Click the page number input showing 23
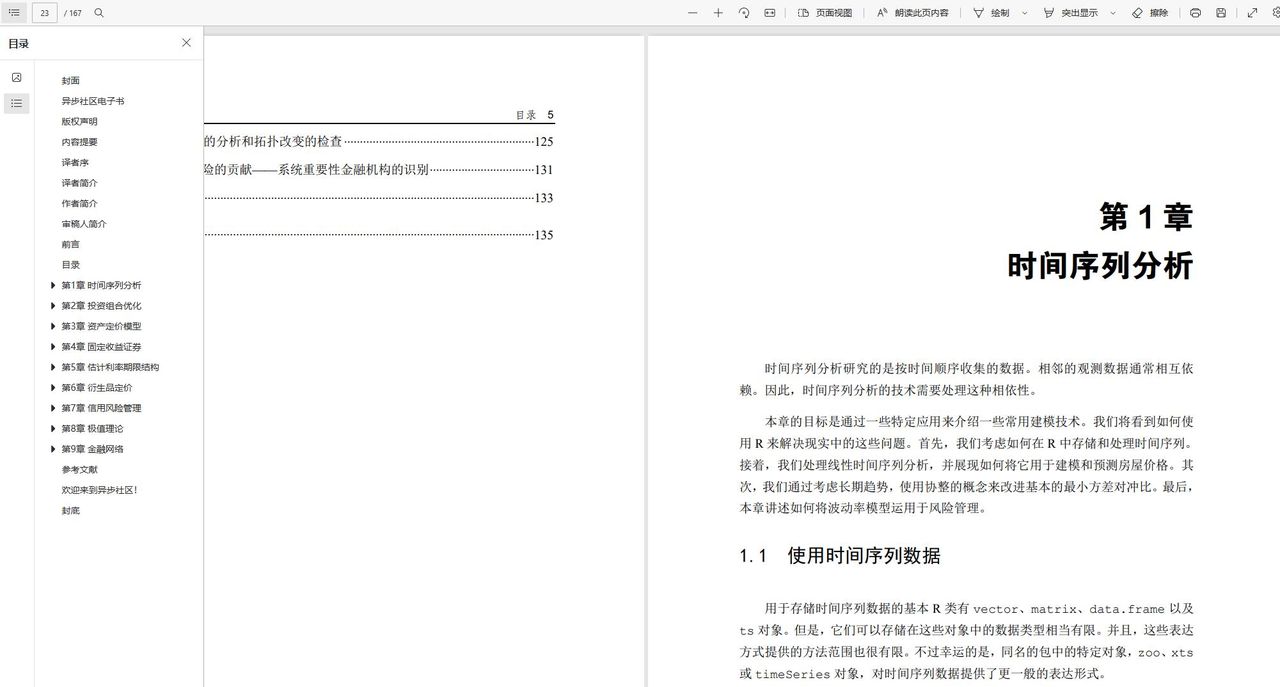Viewport: 1280px width, 687px height. [x=44, y=13]
